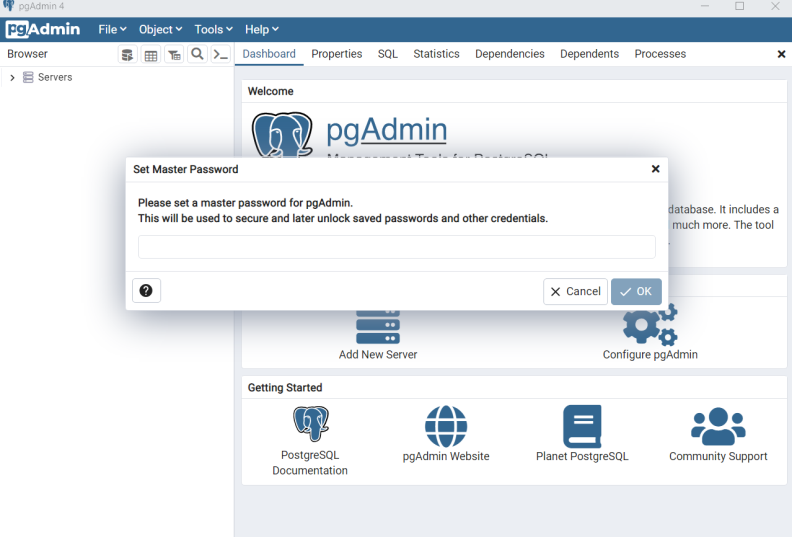Open the Help menu dropdown
This screenshot has height=537, width=792.
pos(262,29)
